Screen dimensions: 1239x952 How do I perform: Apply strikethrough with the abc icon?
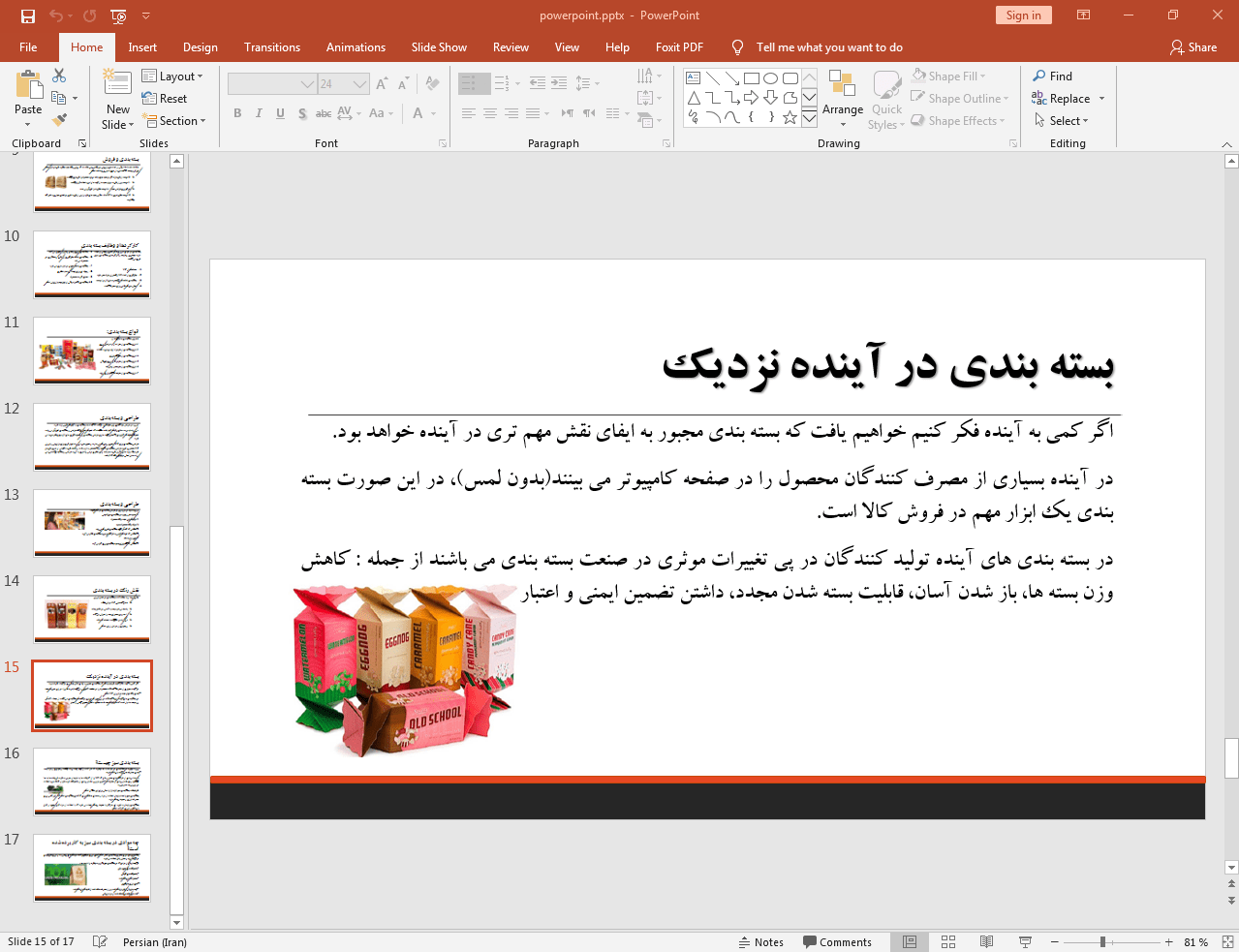tap(324, 113)
